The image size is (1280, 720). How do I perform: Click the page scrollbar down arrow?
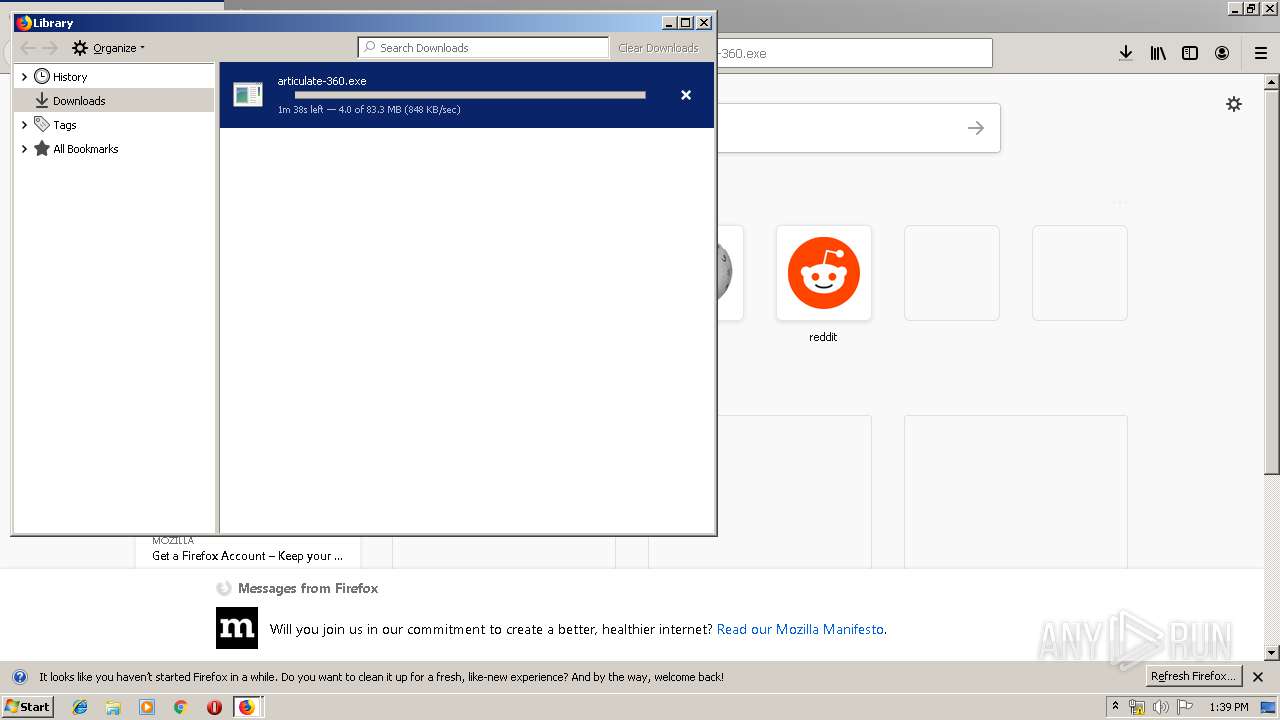click(x=1272, y=653)
